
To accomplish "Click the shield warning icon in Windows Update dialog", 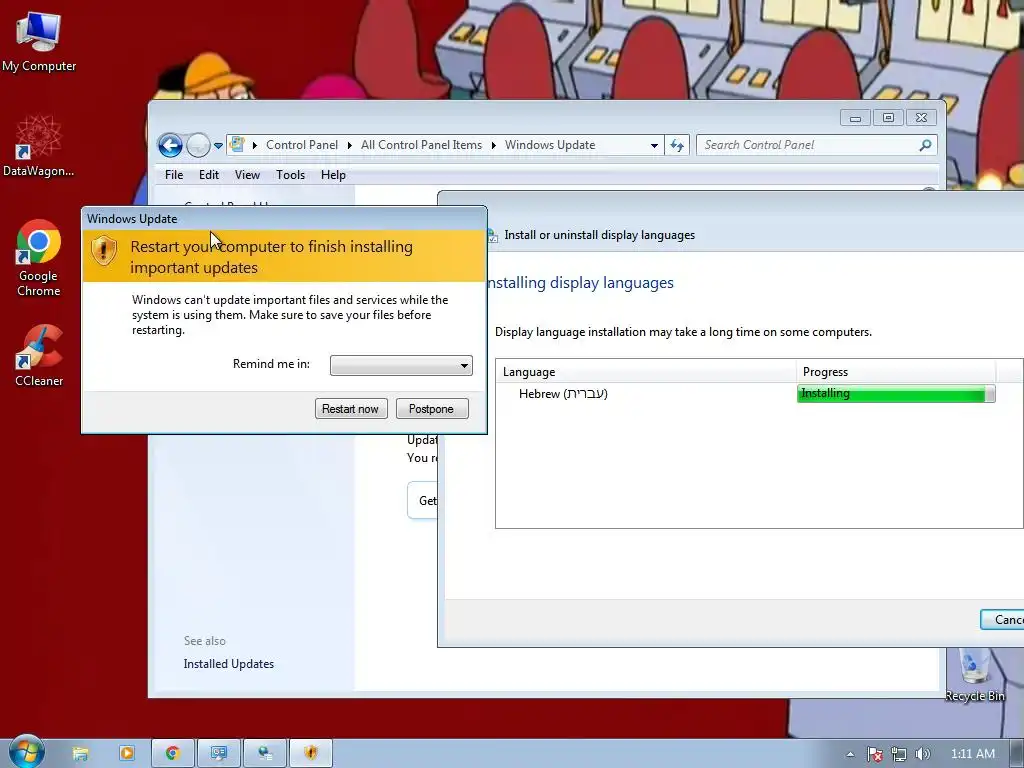I will pos(104,251).
